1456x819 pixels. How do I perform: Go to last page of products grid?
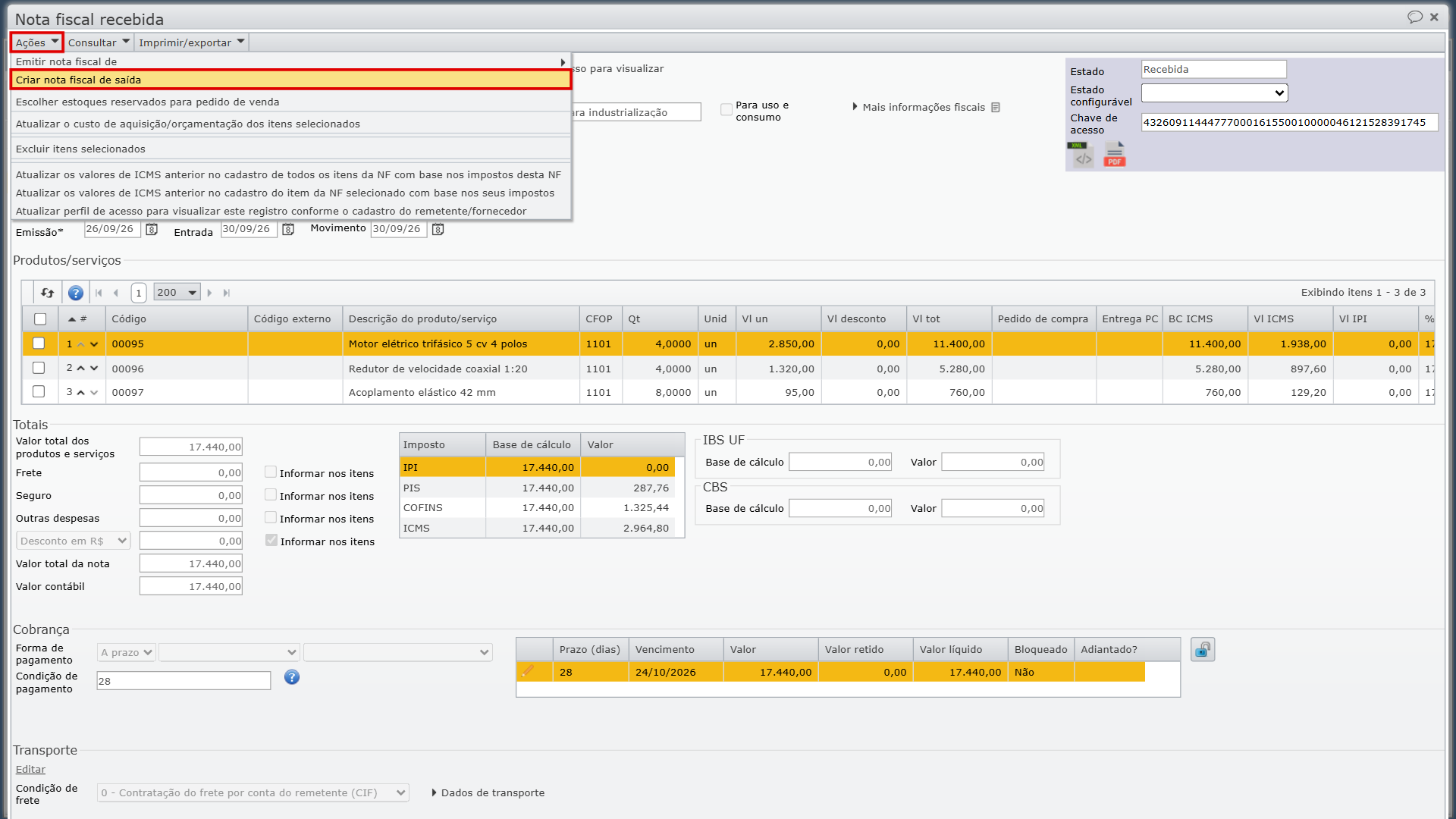[x=227, y=293]
